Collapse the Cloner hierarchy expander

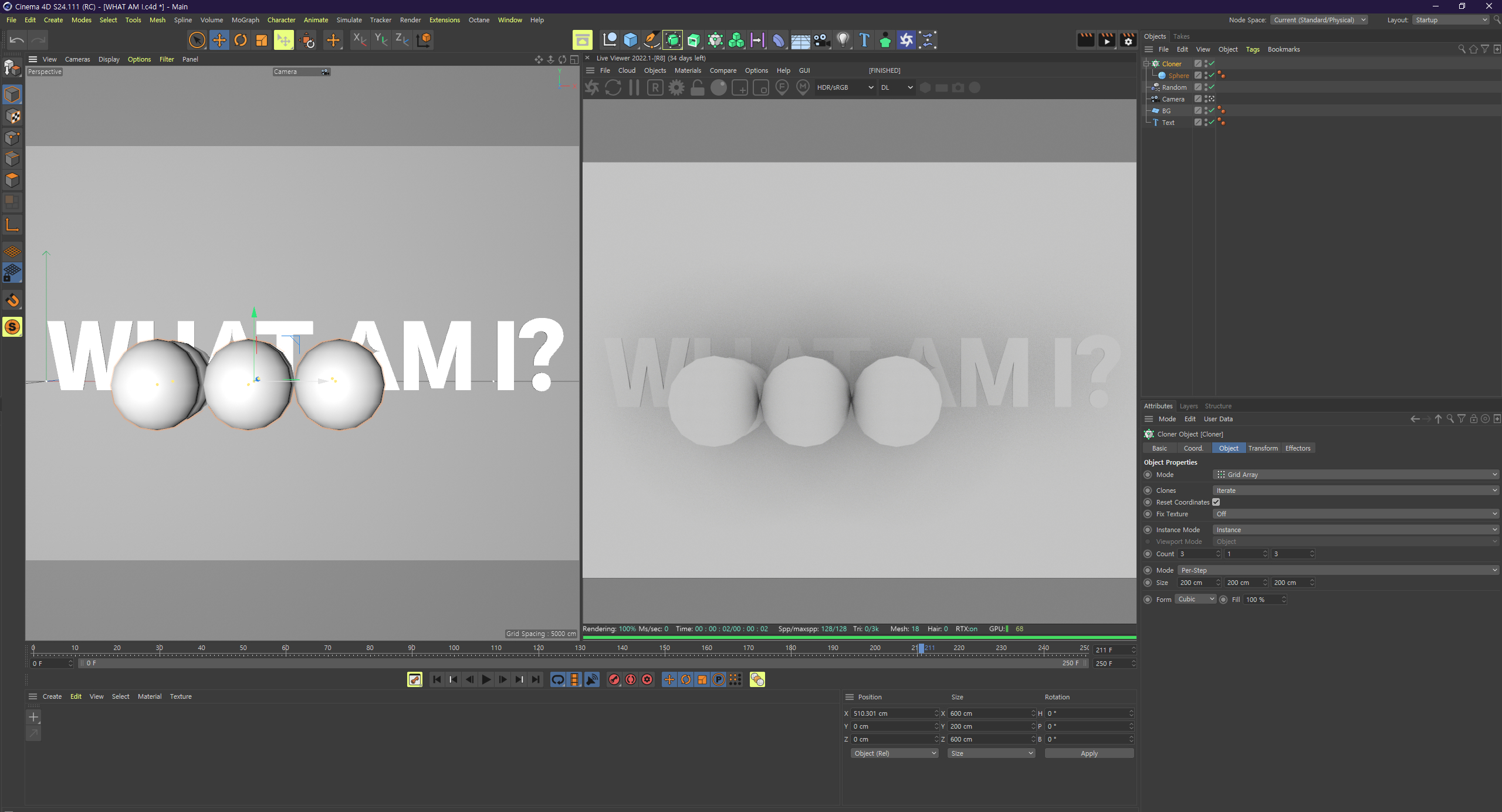point(1146,64)
